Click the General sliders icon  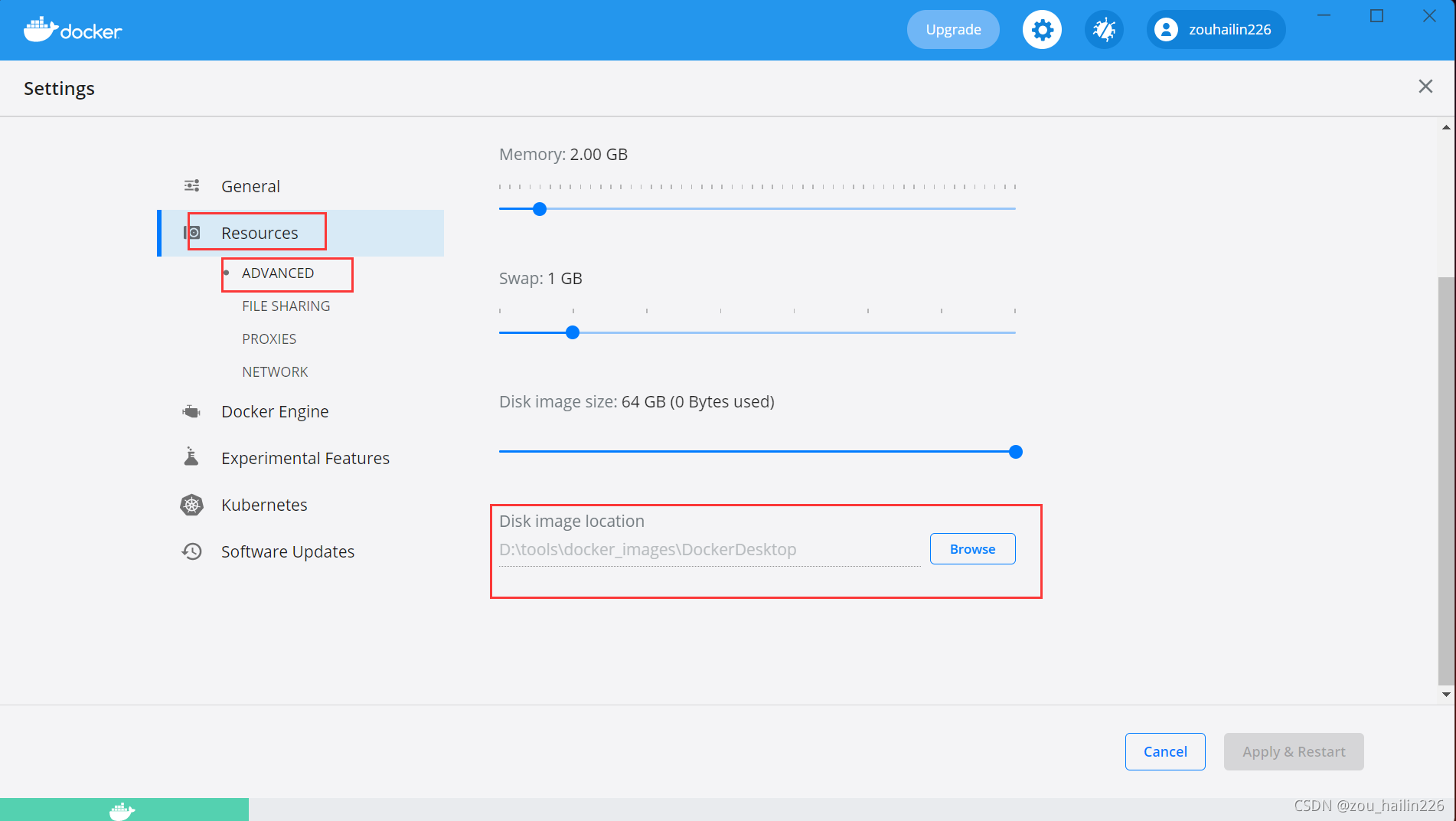[x=191, y=186]
